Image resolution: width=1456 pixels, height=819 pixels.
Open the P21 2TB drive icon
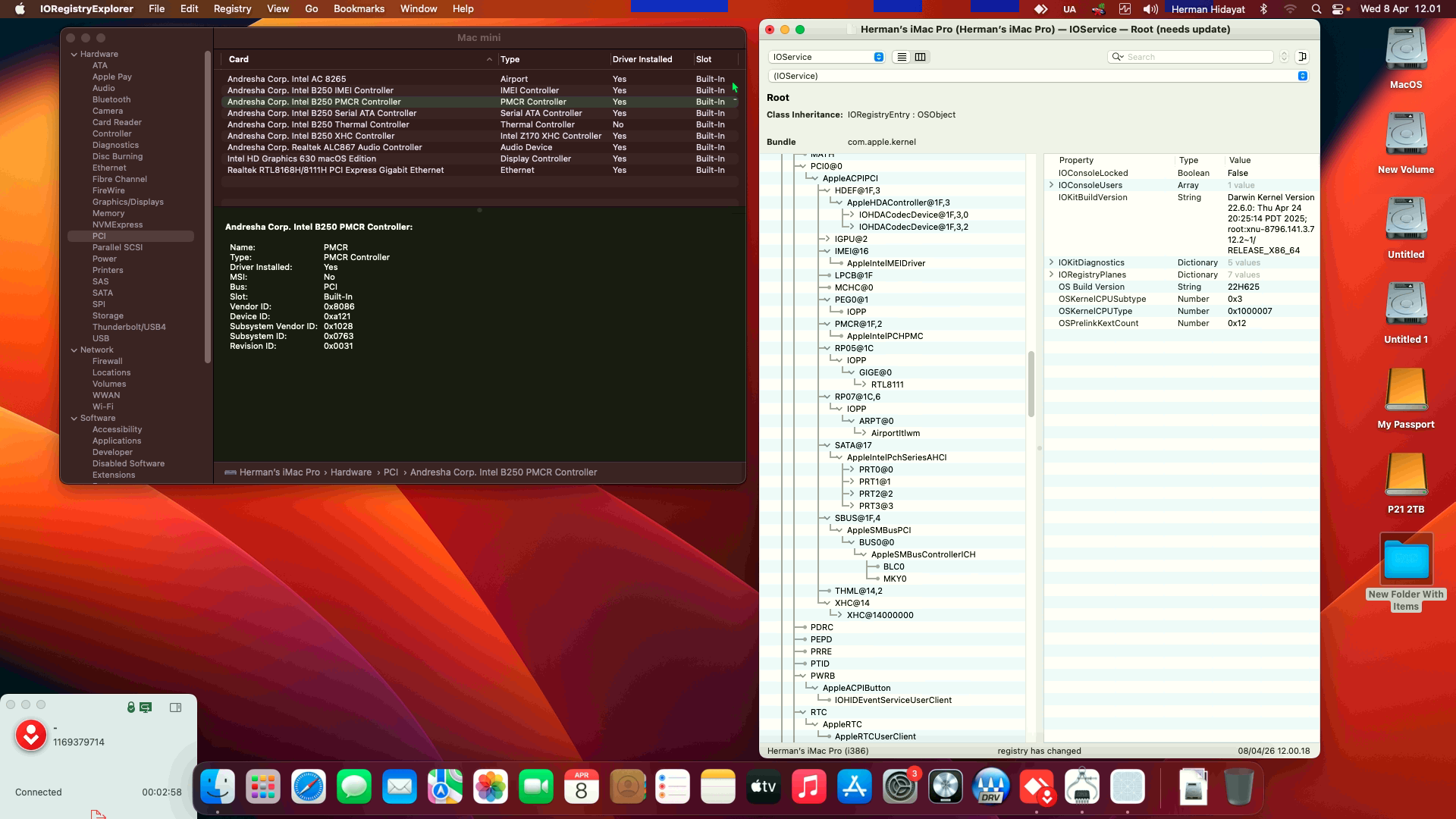pyautogui.click(x=1406, y=475)
